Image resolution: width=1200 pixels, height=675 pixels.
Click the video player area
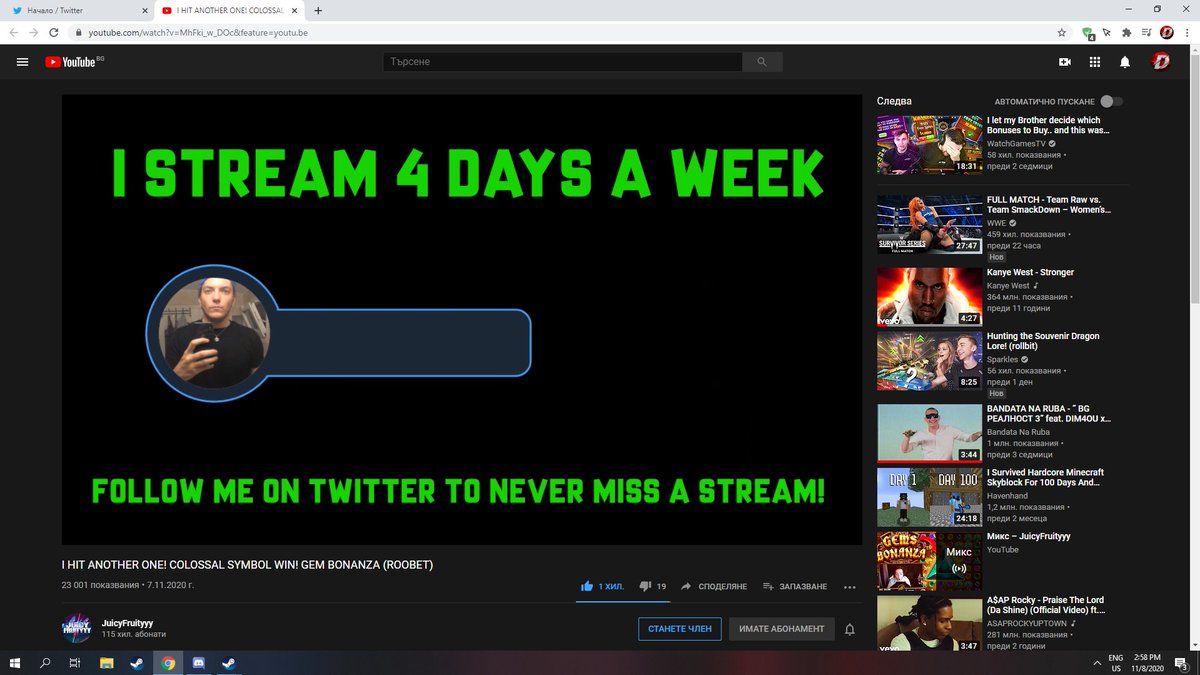tap(462, 320)
